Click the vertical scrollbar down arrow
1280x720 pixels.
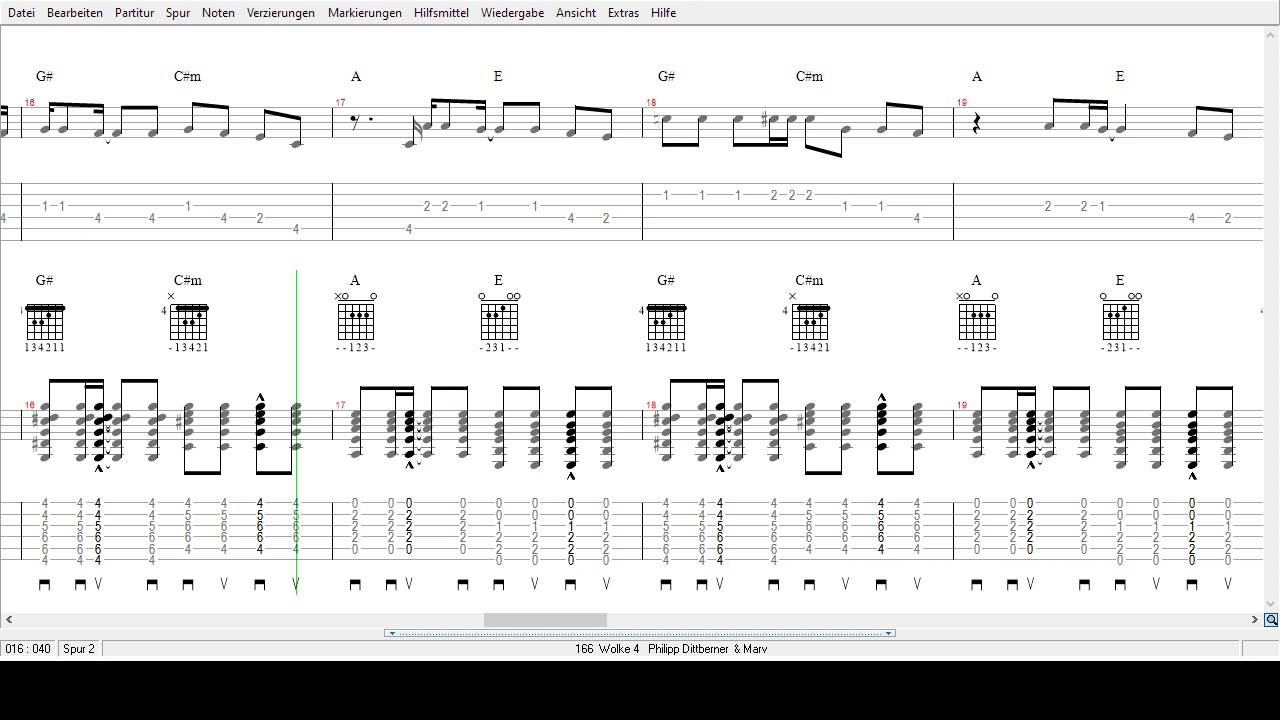tap(1271, 604)
